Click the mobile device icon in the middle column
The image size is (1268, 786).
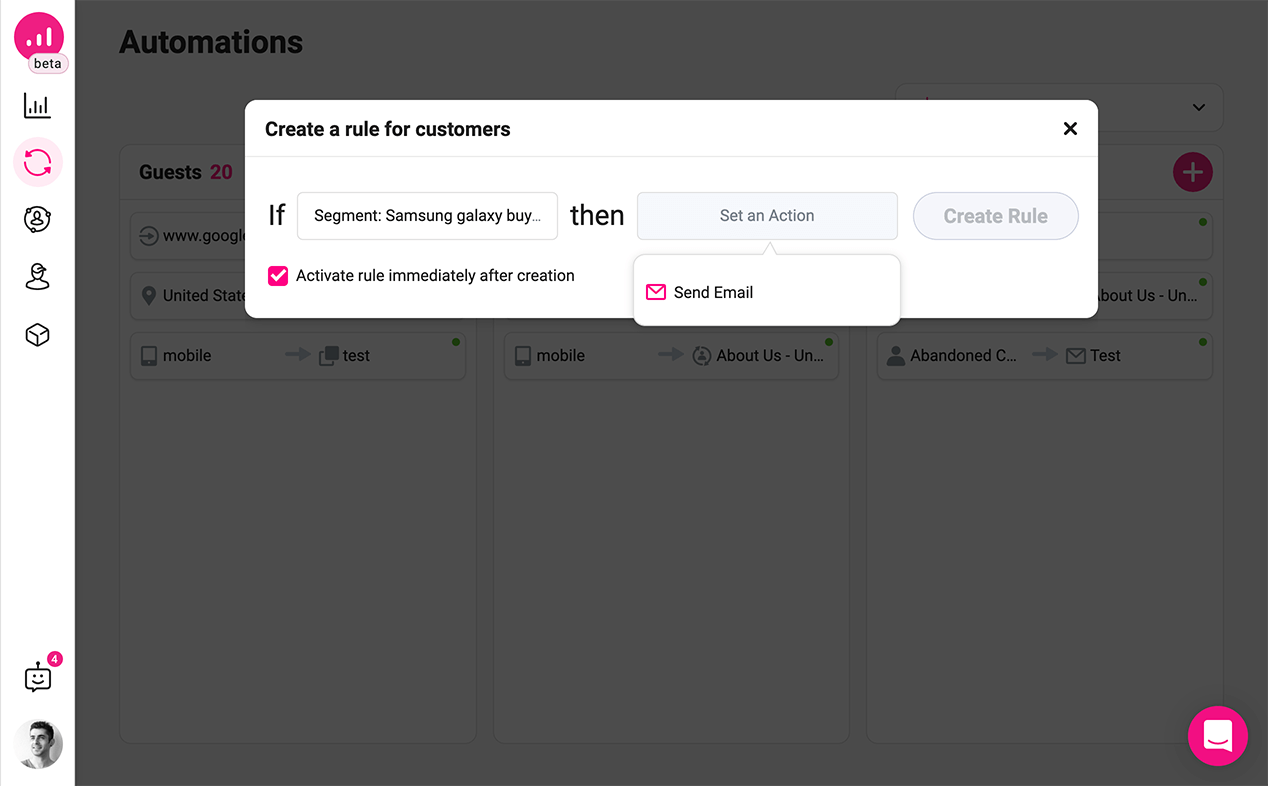coord(523,356)
